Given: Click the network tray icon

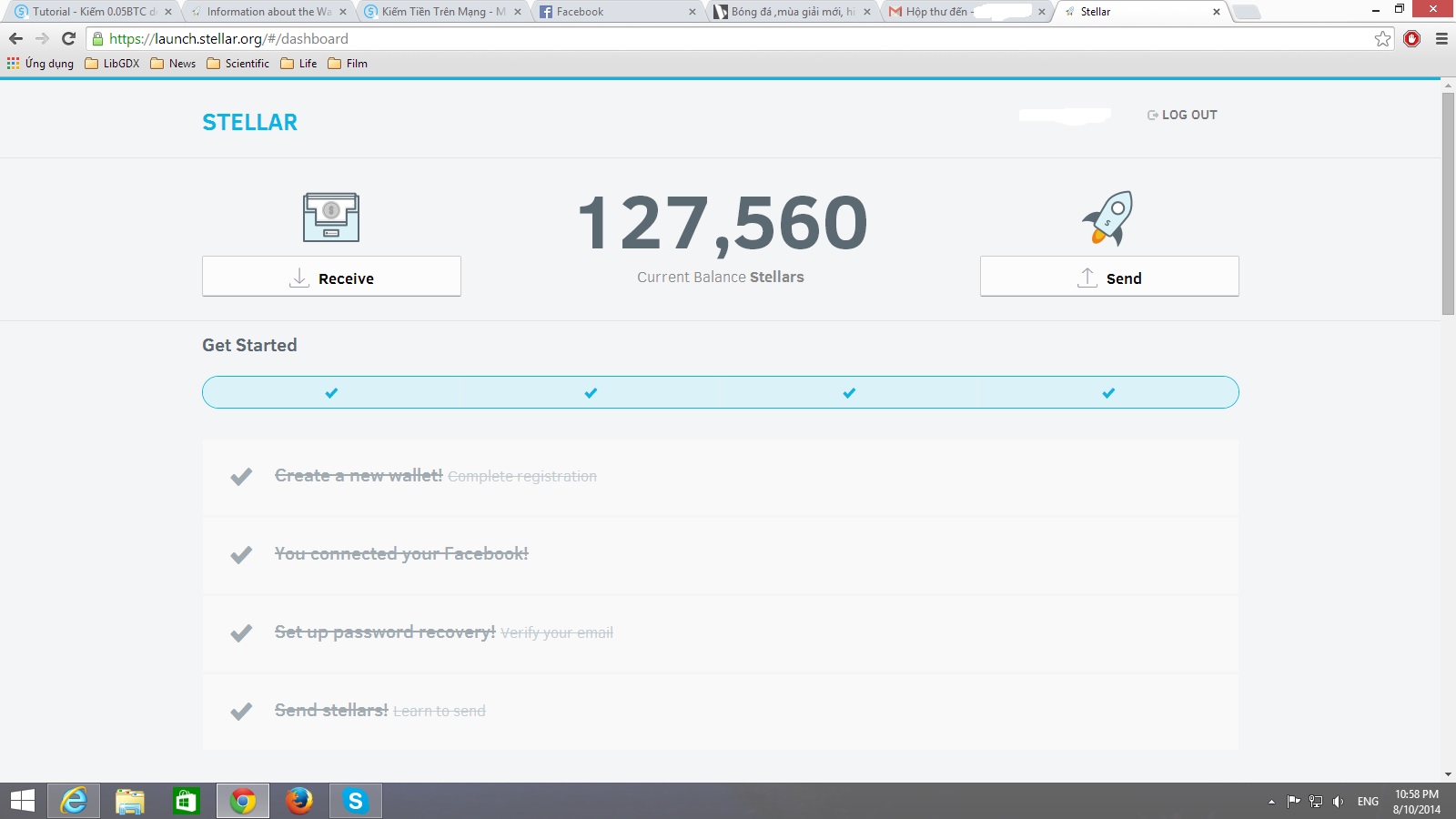Looking at the screenshot, I should [1316, 802].
